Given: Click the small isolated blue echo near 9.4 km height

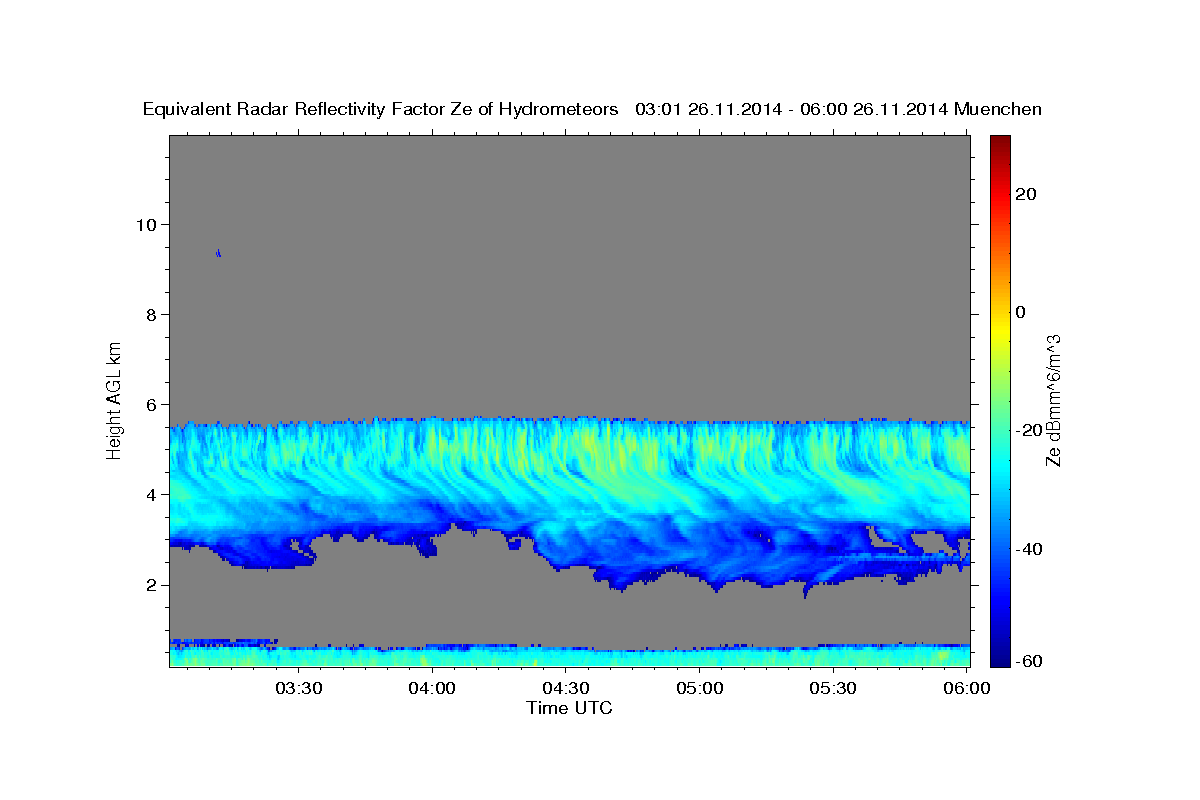Looking at the screenshot, I should pyautogui.click(x=218, y=253).
